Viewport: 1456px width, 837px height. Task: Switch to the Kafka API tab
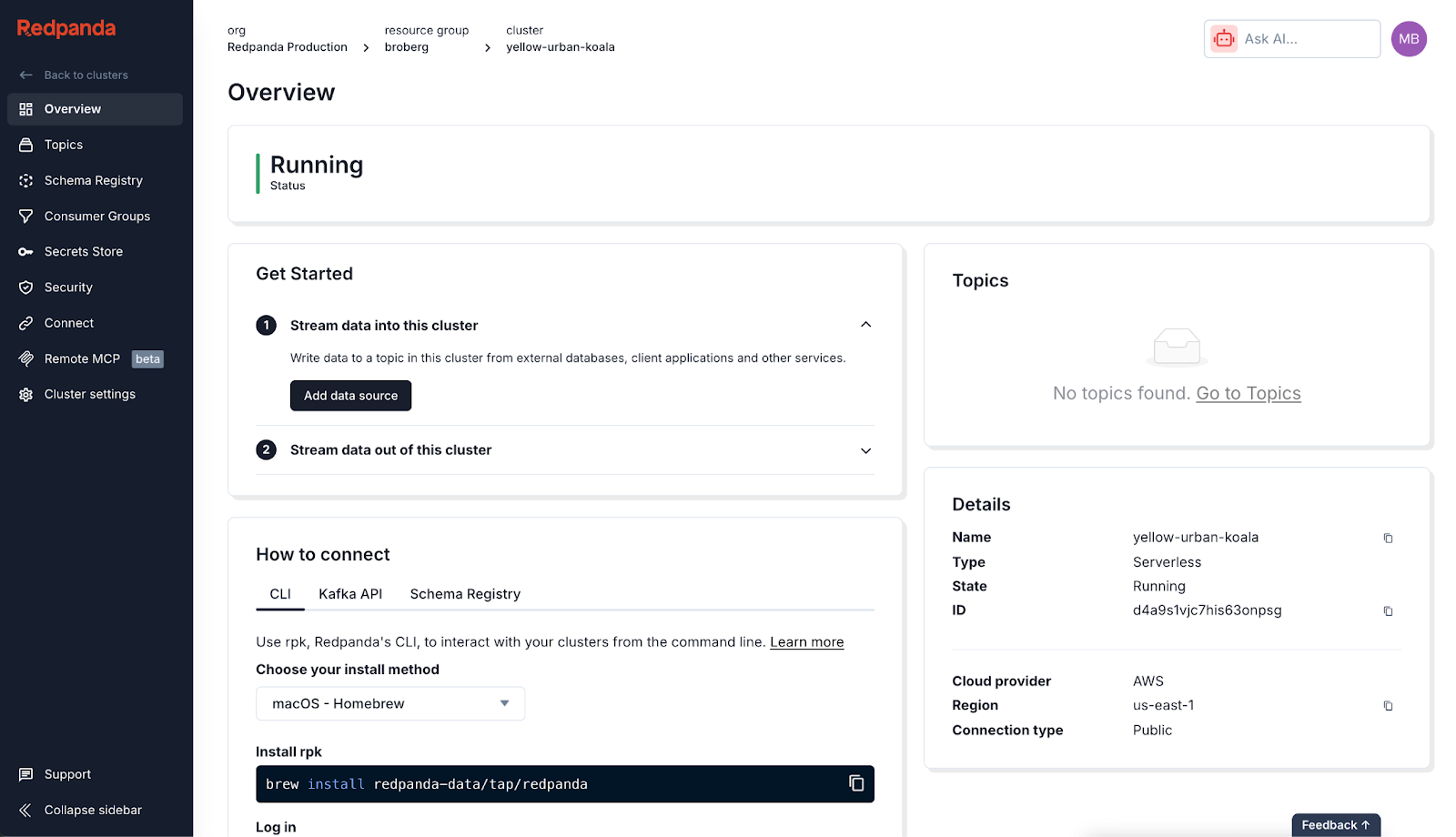[350, 594]
